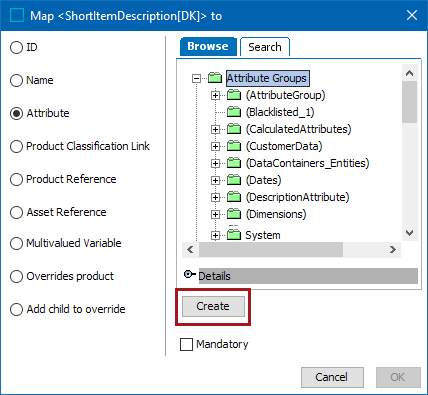Choose the Product Reference radio option
This screenshot has width=428, height=395.
click(x=16, y=179)
